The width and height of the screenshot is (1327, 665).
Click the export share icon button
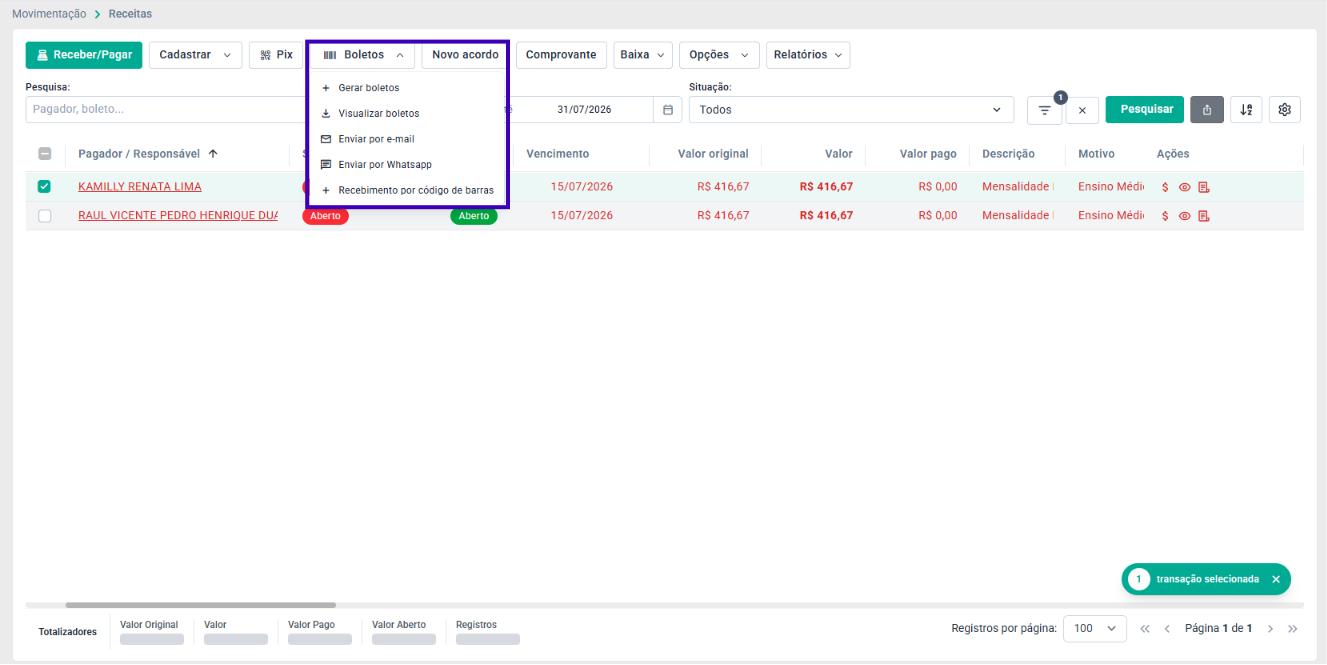[1207, 110]
